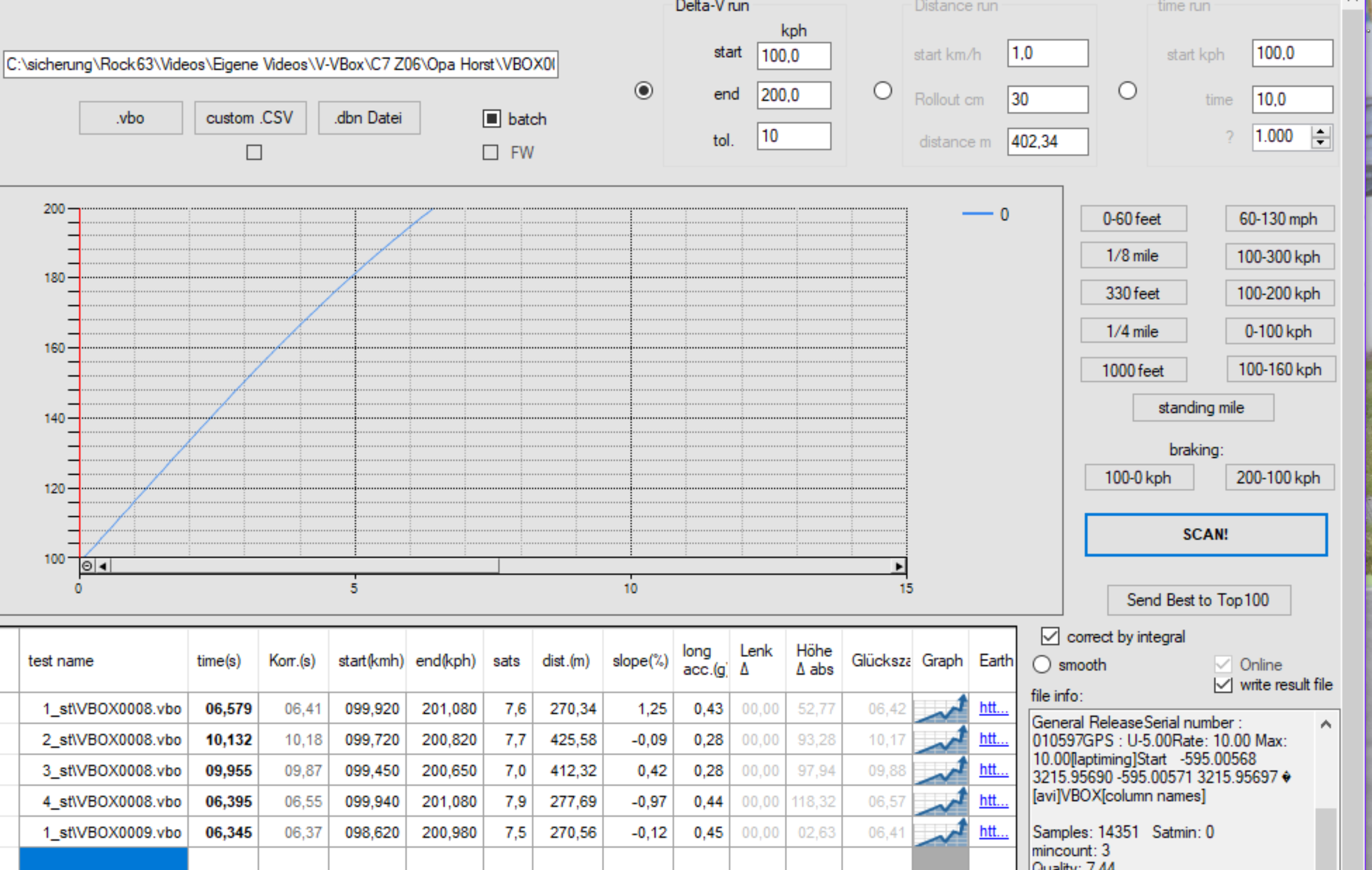Select the Distance run radio button
1372x870 pixels.
pyautogui.click(x=882, y=91)
